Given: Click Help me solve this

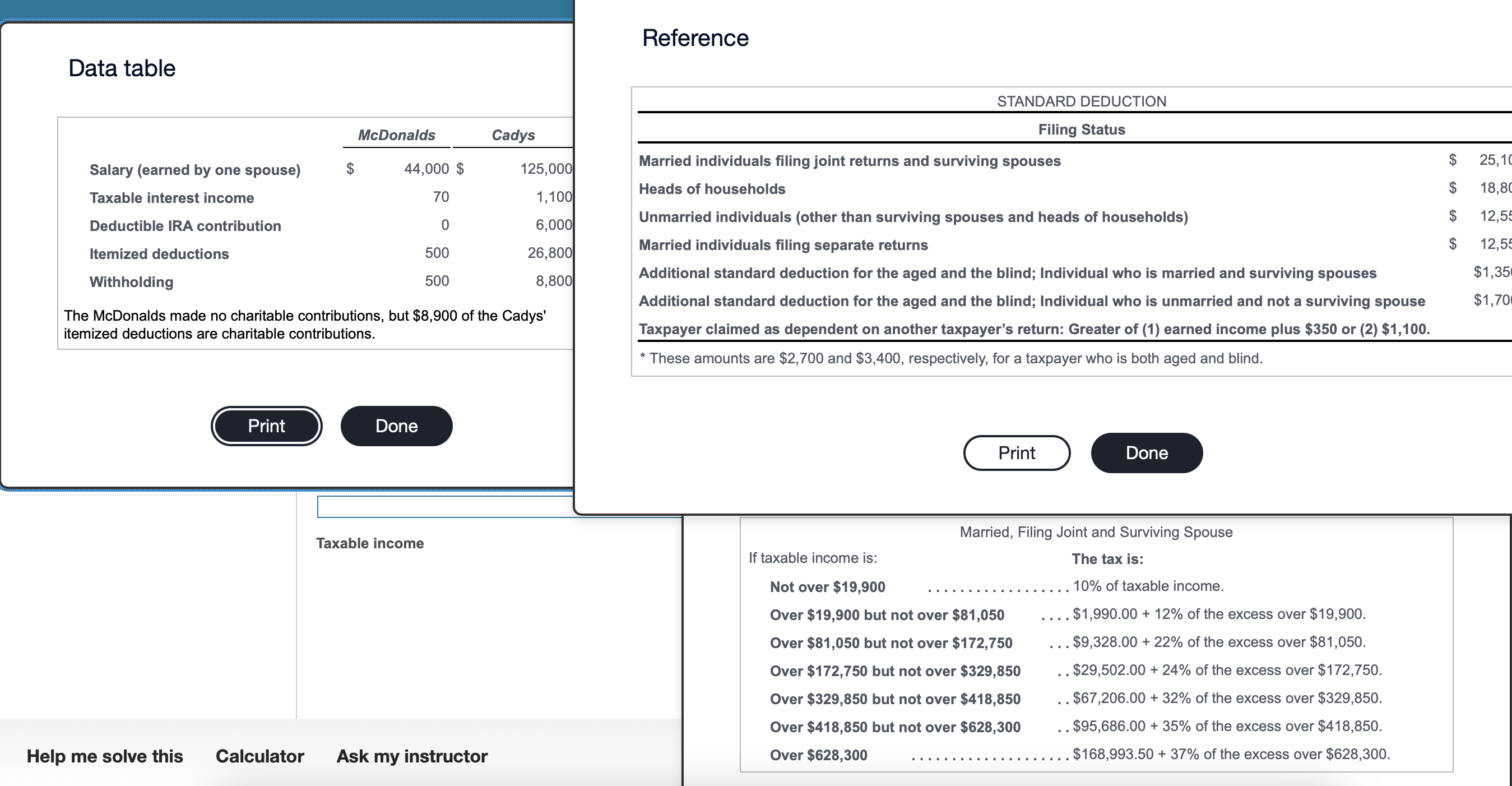Looking at the screenshot, I should click(106, 756).
